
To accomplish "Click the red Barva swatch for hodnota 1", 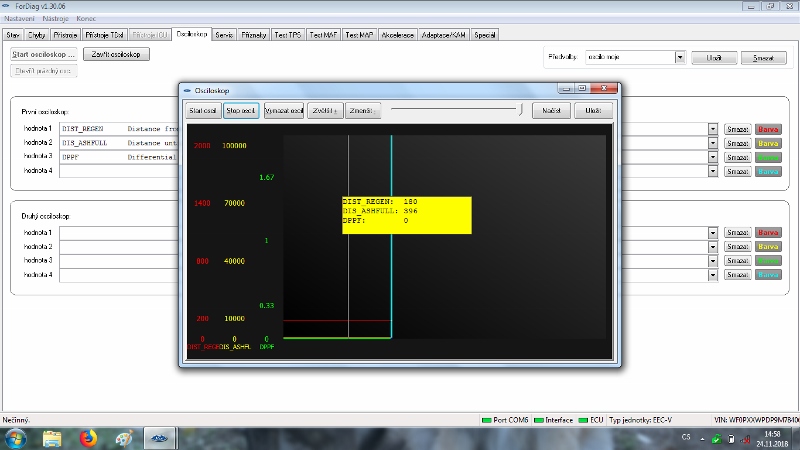I will (x=767, y=129).
